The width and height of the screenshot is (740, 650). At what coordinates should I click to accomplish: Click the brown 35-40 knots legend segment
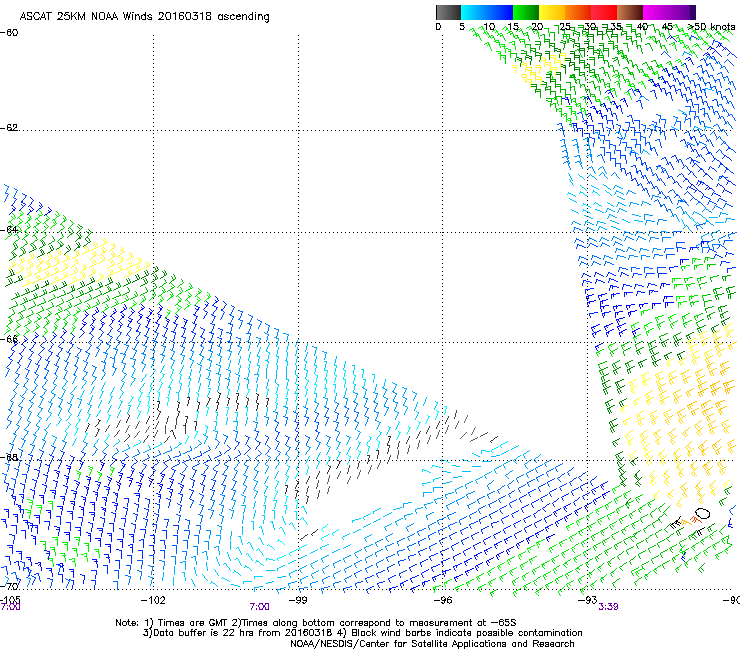tap(630, 12)
